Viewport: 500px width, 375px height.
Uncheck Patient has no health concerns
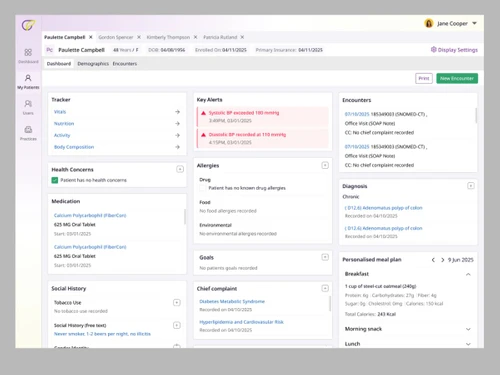[x=55, y=180]
